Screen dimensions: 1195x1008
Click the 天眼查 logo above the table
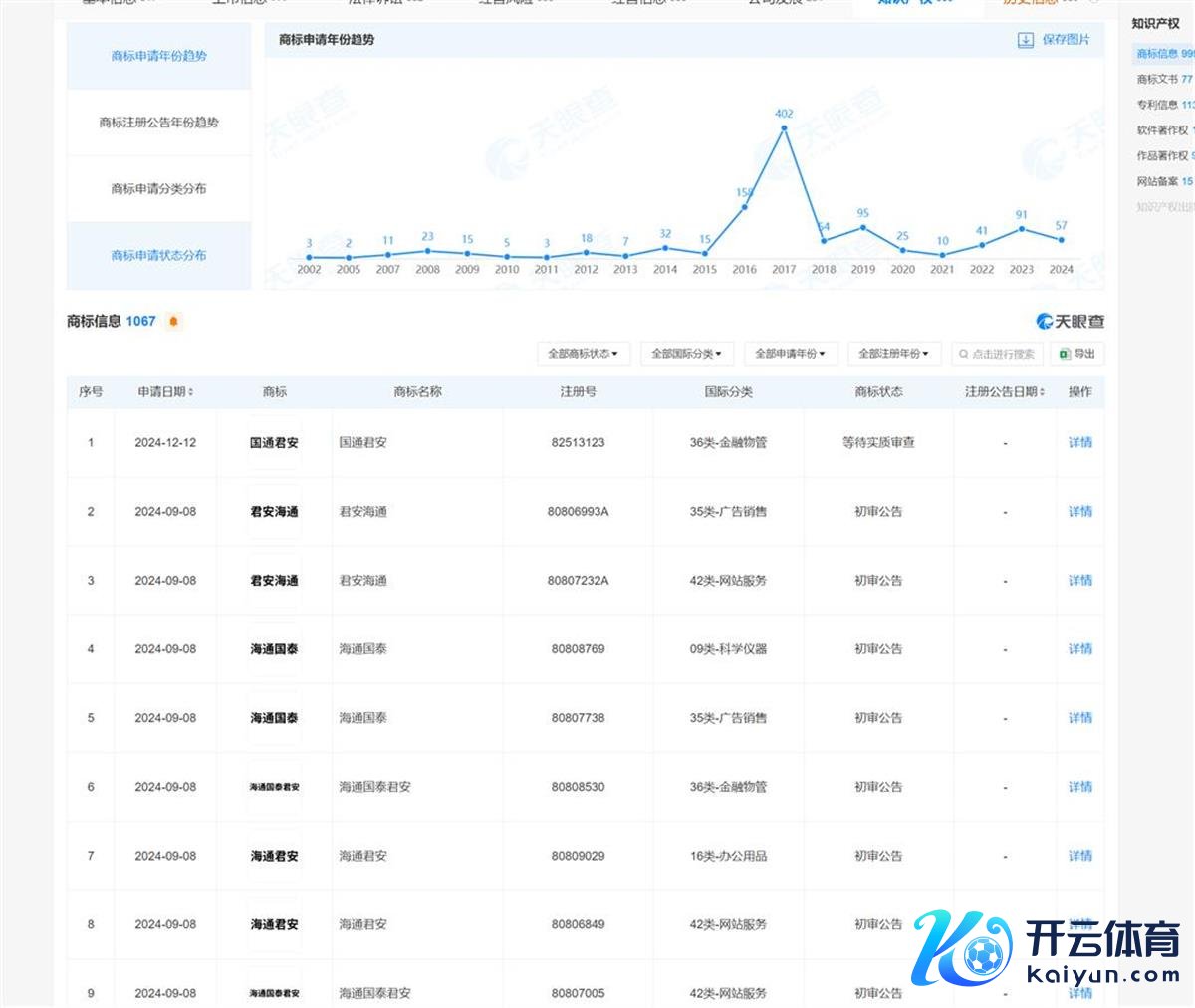tap(1070, 321)
